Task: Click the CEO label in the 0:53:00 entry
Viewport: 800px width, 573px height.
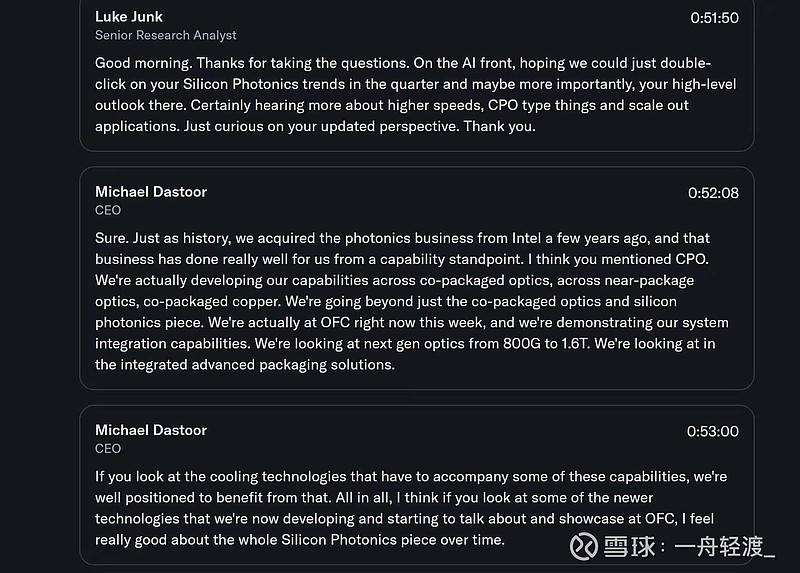Action: point(108,449)
